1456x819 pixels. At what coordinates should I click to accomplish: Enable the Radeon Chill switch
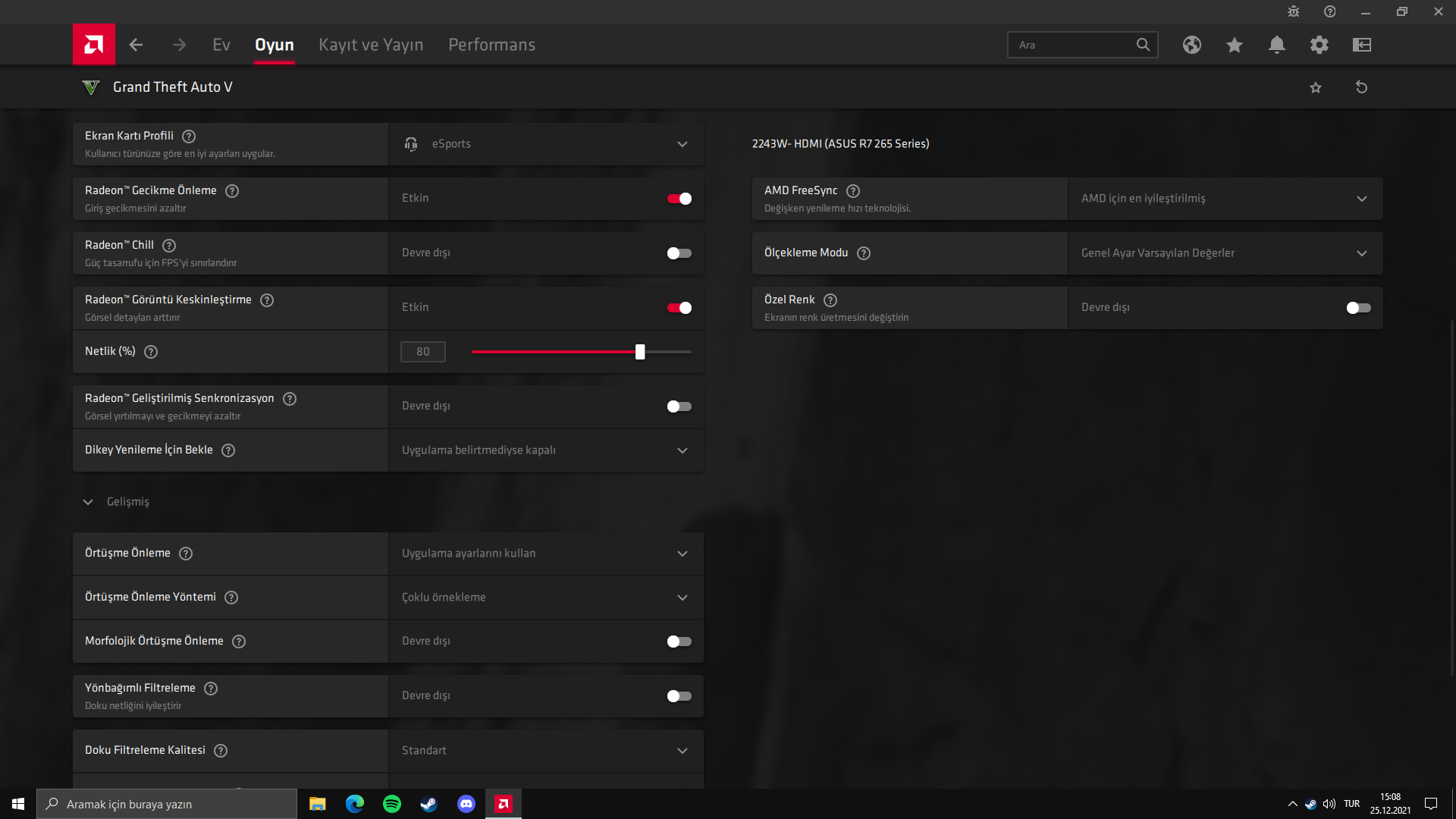click(x=679, y=253)
